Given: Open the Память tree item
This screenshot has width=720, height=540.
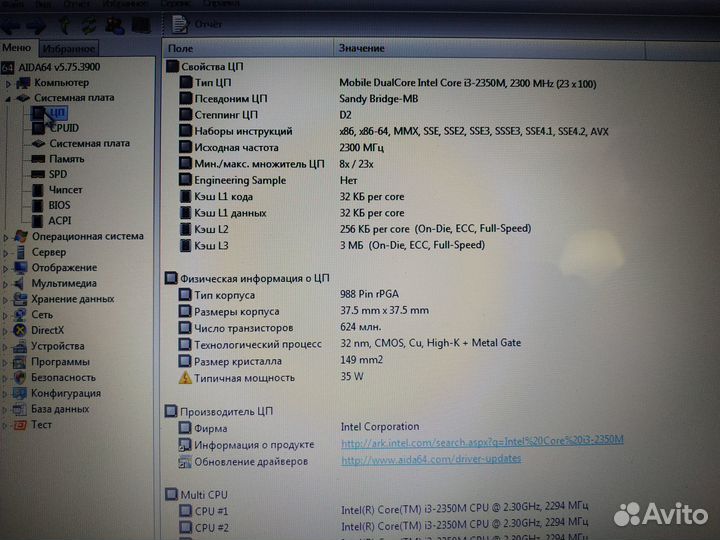Looking at the screenshot, I should [x=67, y=159].
